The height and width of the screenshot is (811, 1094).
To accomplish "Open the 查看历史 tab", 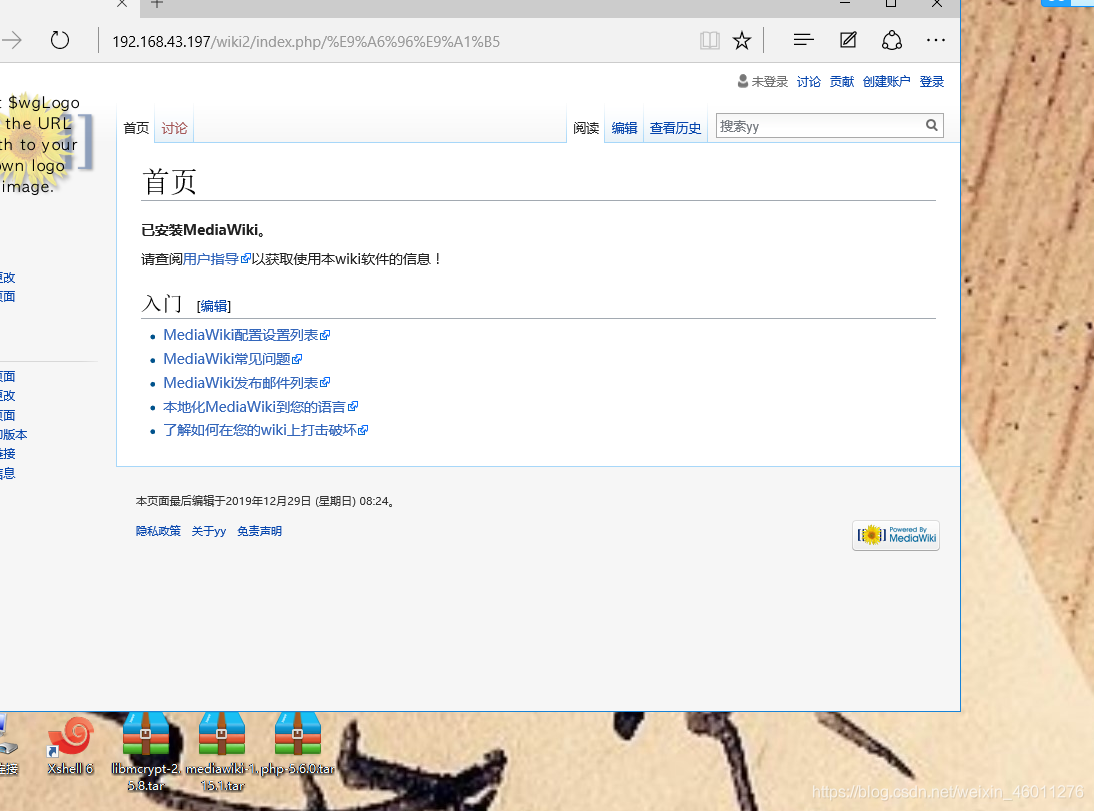I will pos(675,128).
